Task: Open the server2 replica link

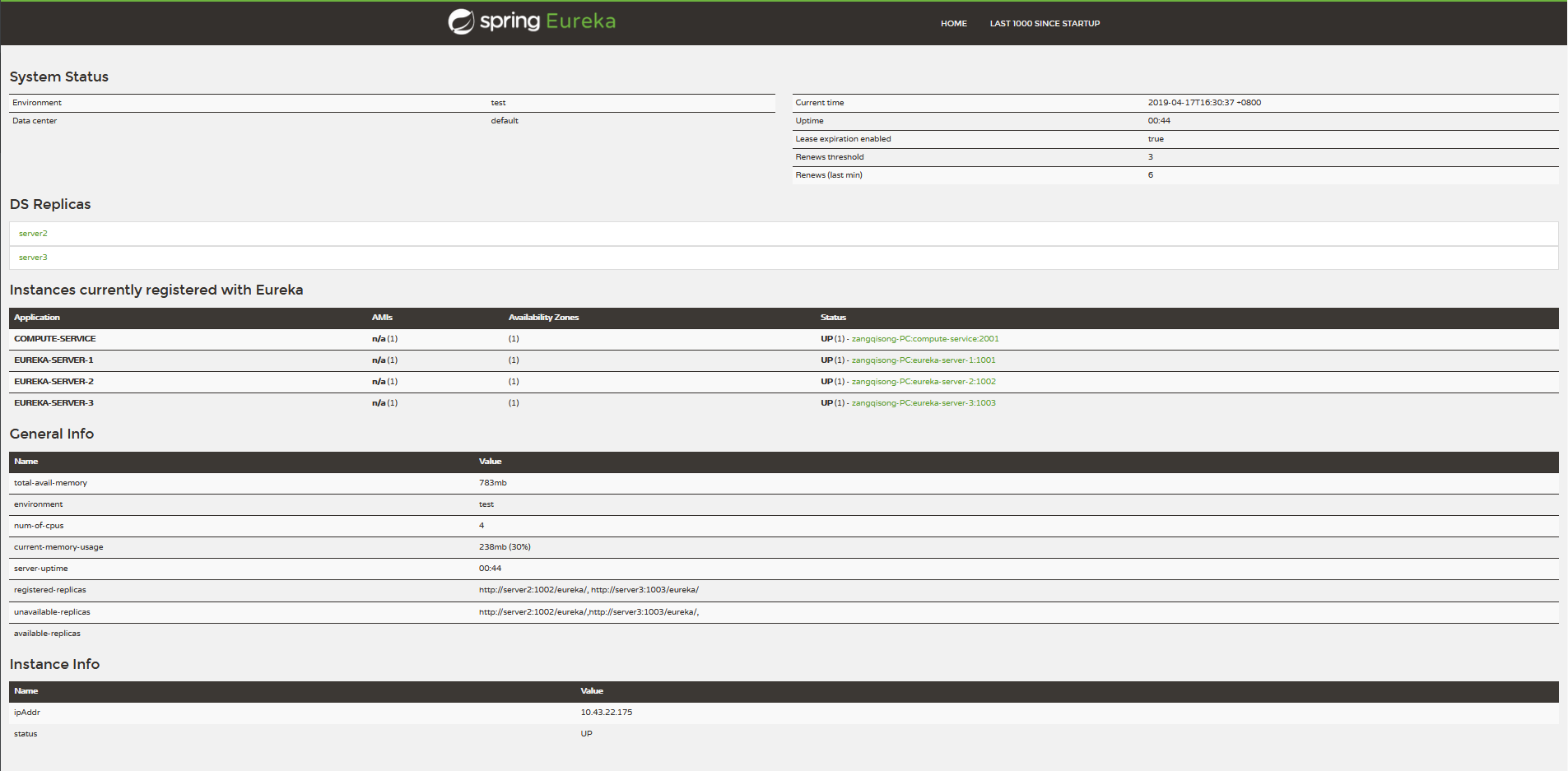Action: click(x=33, y=234)
